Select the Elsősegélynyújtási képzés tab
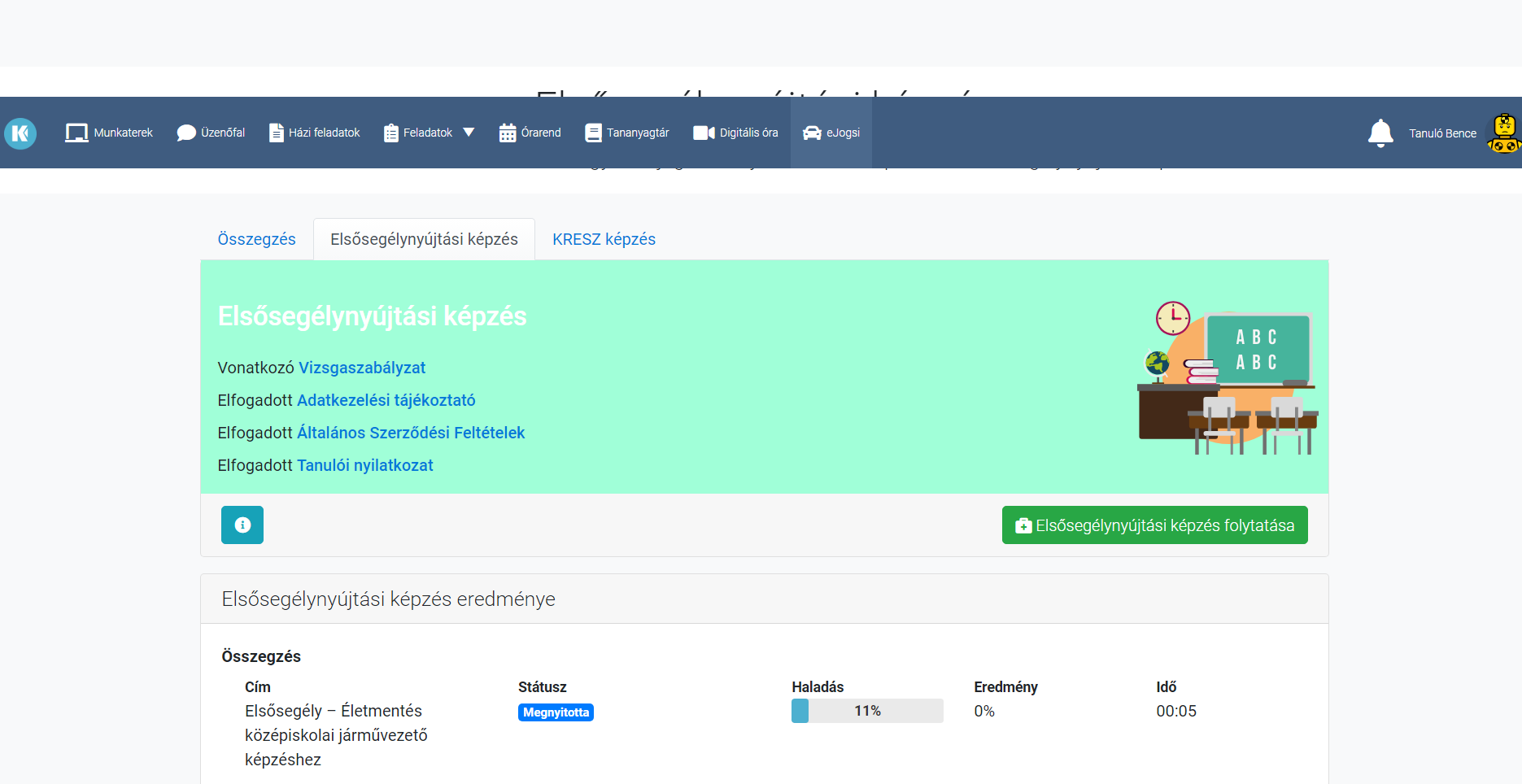1522x784 pixels. click(x=424, y=239)
